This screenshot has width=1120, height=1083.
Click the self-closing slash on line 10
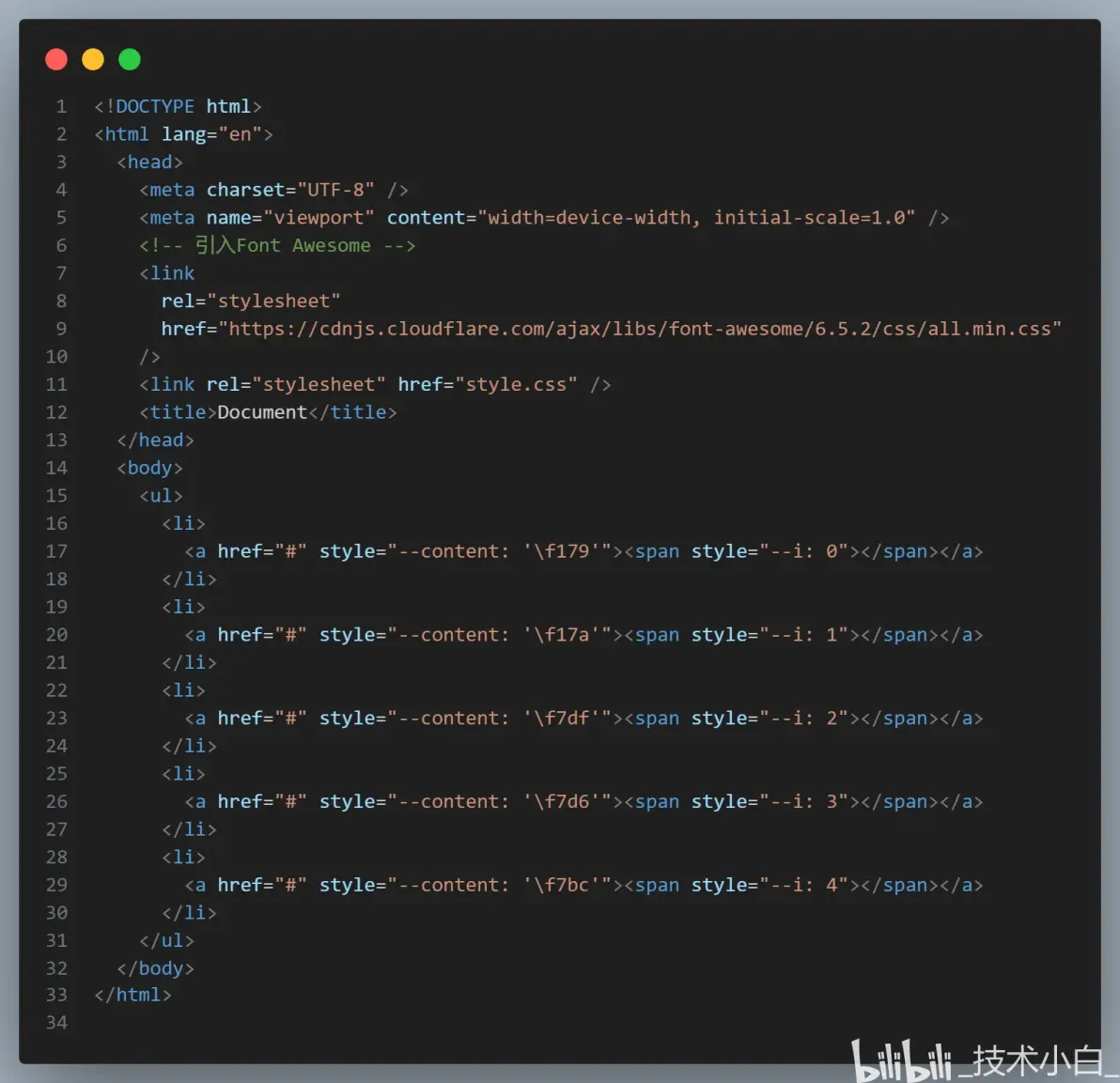[150, 357]
